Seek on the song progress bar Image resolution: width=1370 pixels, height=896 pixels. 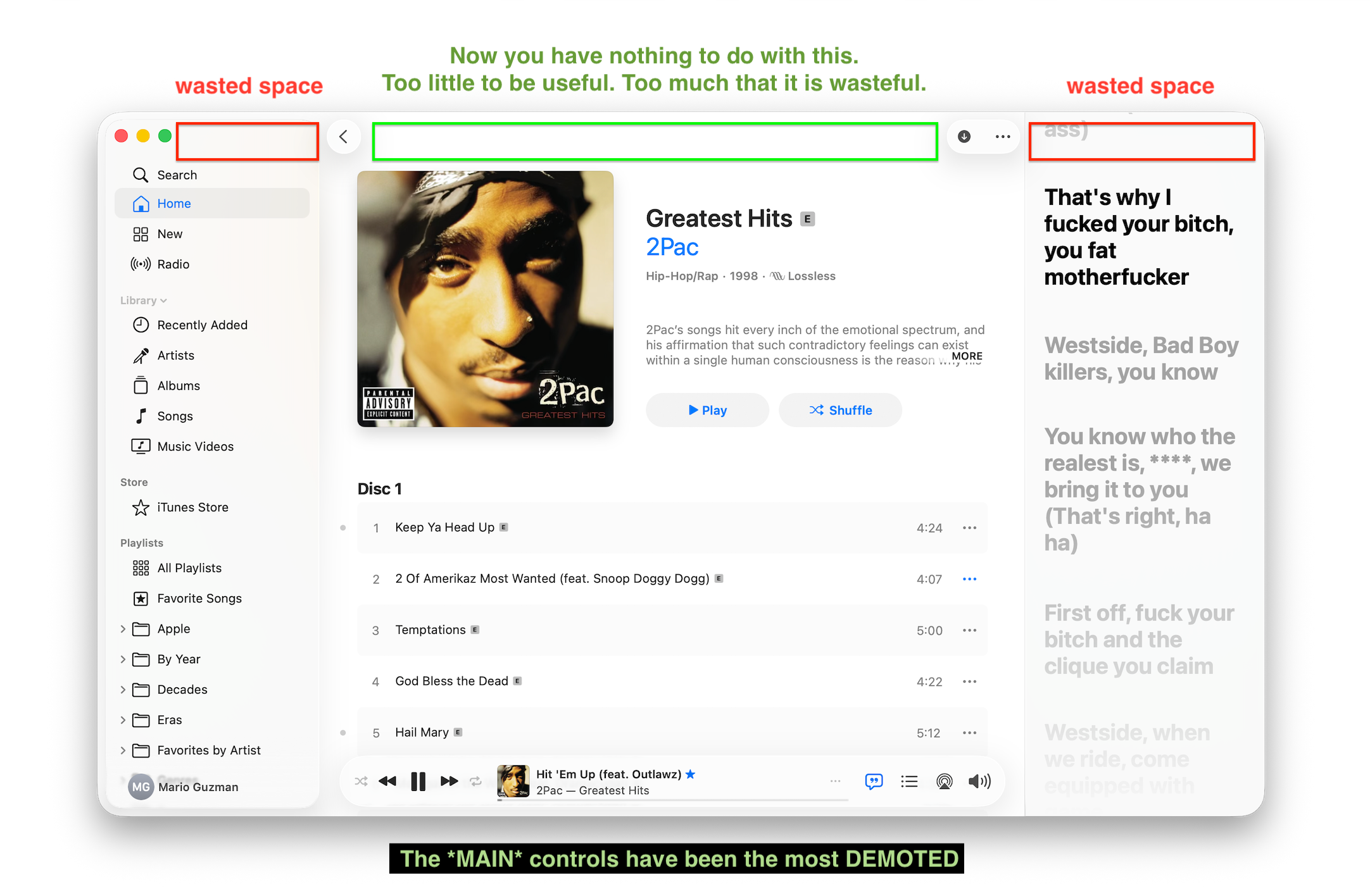tap(673, 800)
